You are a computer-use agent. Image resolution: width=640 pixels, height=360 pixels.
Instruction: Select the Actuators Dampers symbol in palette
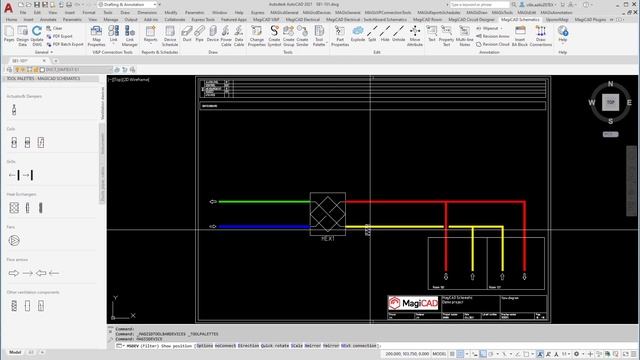[x=14, y=109]
